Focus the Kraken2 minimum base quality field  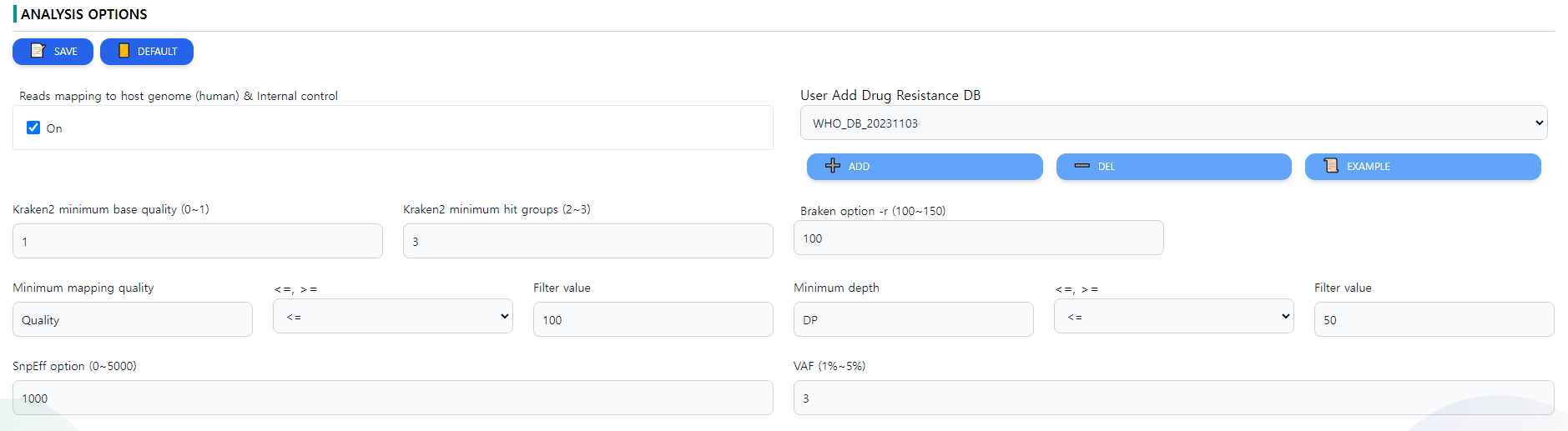point(198,241)
